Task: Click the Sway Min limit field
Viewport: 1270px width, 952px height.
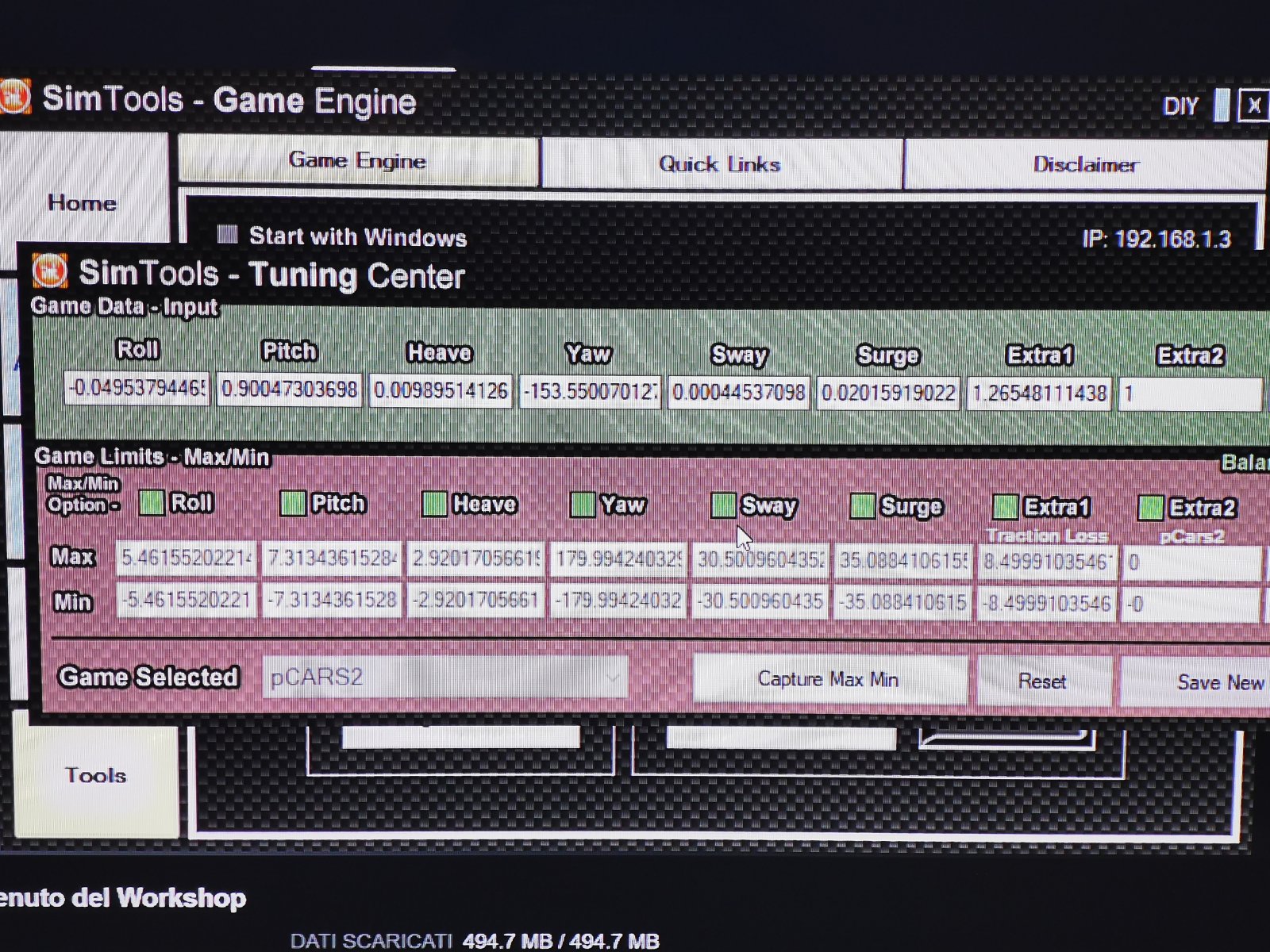Action: coord(760,603)
